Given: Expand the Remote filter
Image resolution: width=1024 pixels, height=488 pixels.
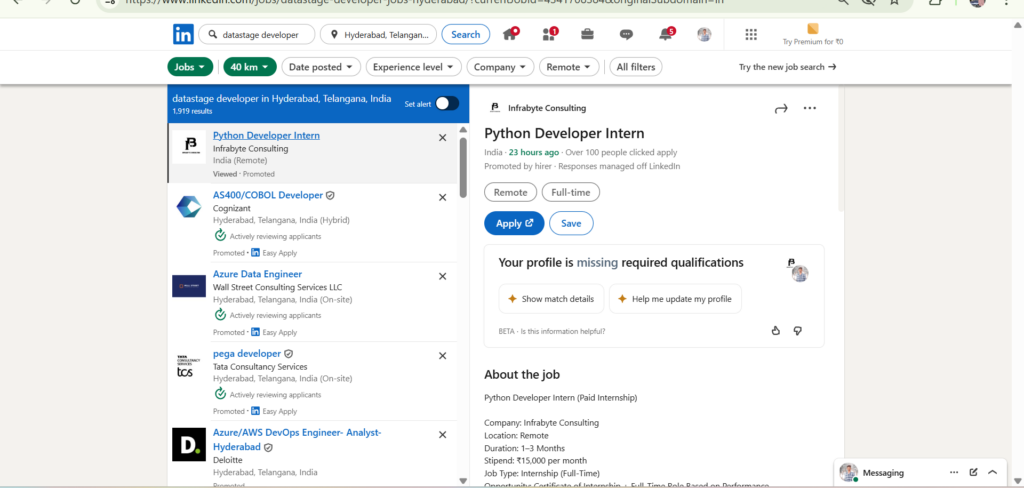Looking at the screenshot, I should [x=569, y=67].
